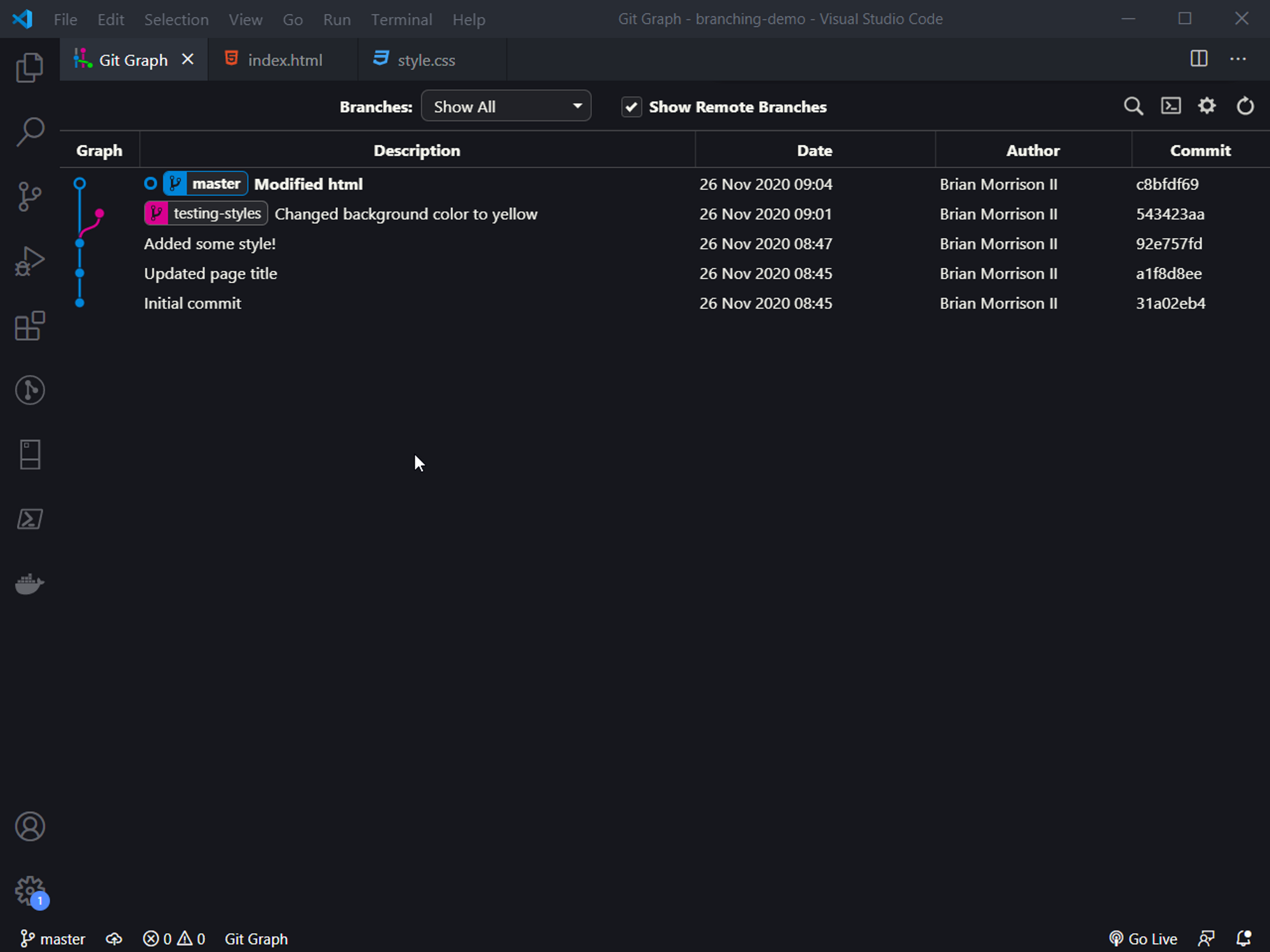Open the Remote Explorer activity bar icon

pyautogui.click(x=30, y=454)
